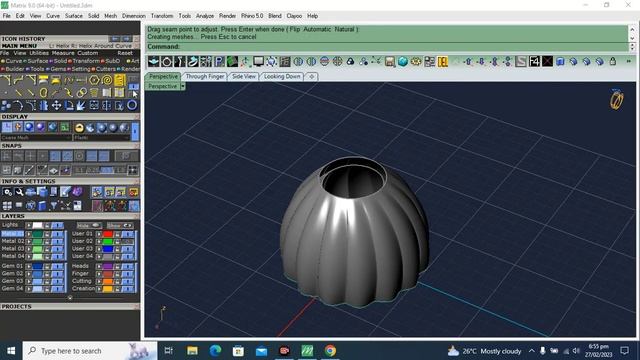Select the yellow helix tool icon
This screenshot has height=360, width=640.
click(120, 80)
